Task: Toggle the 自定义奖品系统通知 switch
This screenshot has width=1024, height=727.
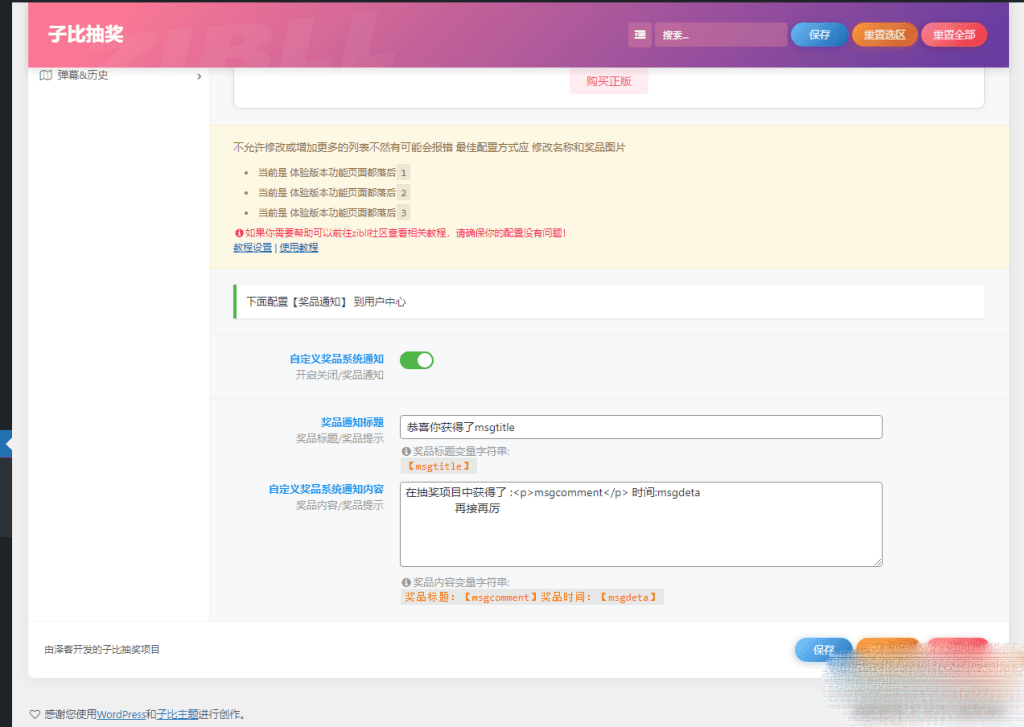Action: [417, 360]
